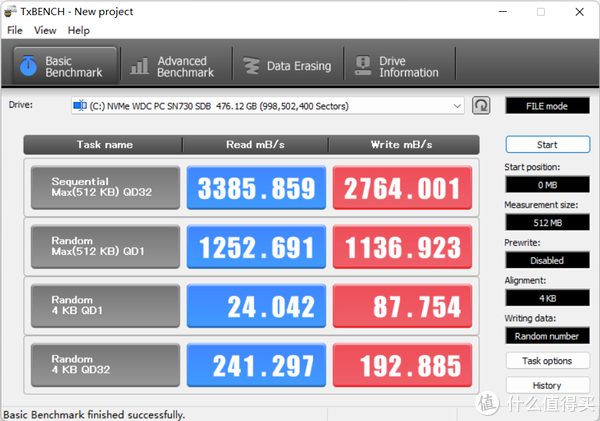Click the Read mB/s column header
The width and height of the screenshot is (600, 421).
(255, 145)
